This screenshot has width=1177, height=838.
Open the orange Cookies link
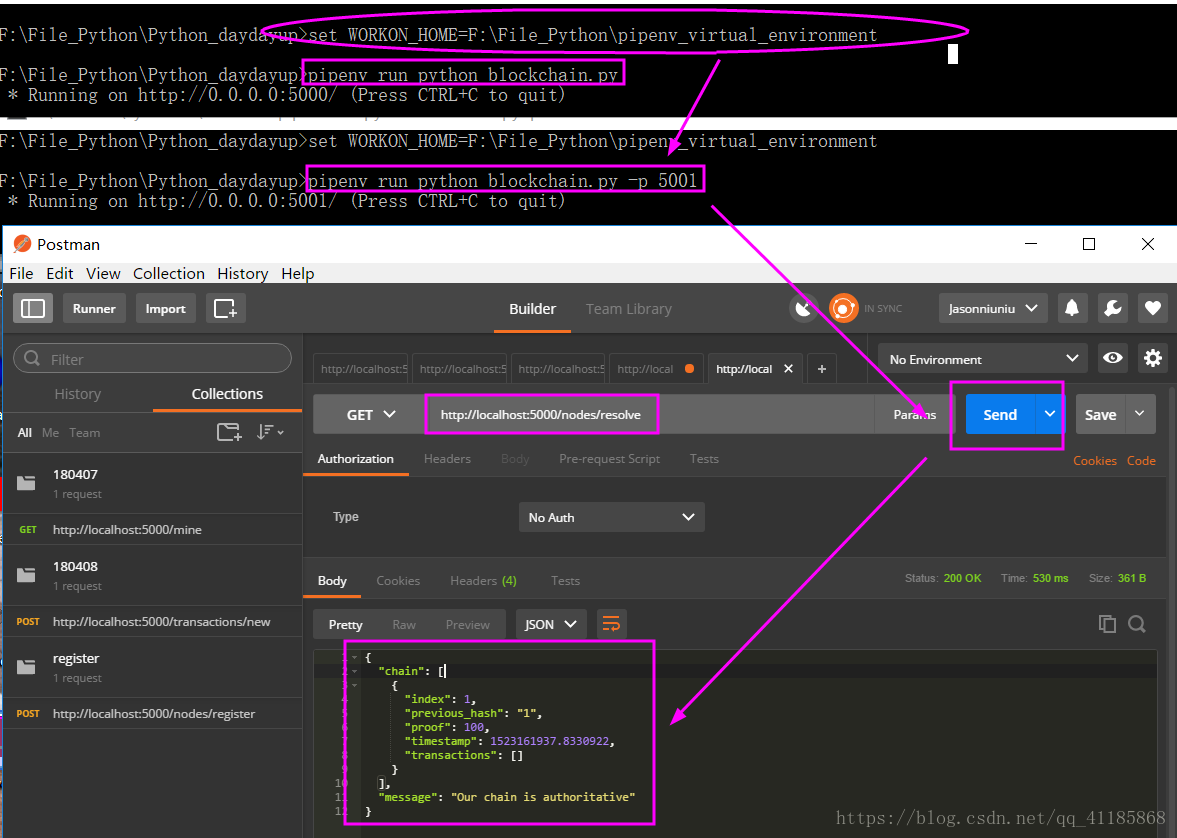(x=1094, y=460)
